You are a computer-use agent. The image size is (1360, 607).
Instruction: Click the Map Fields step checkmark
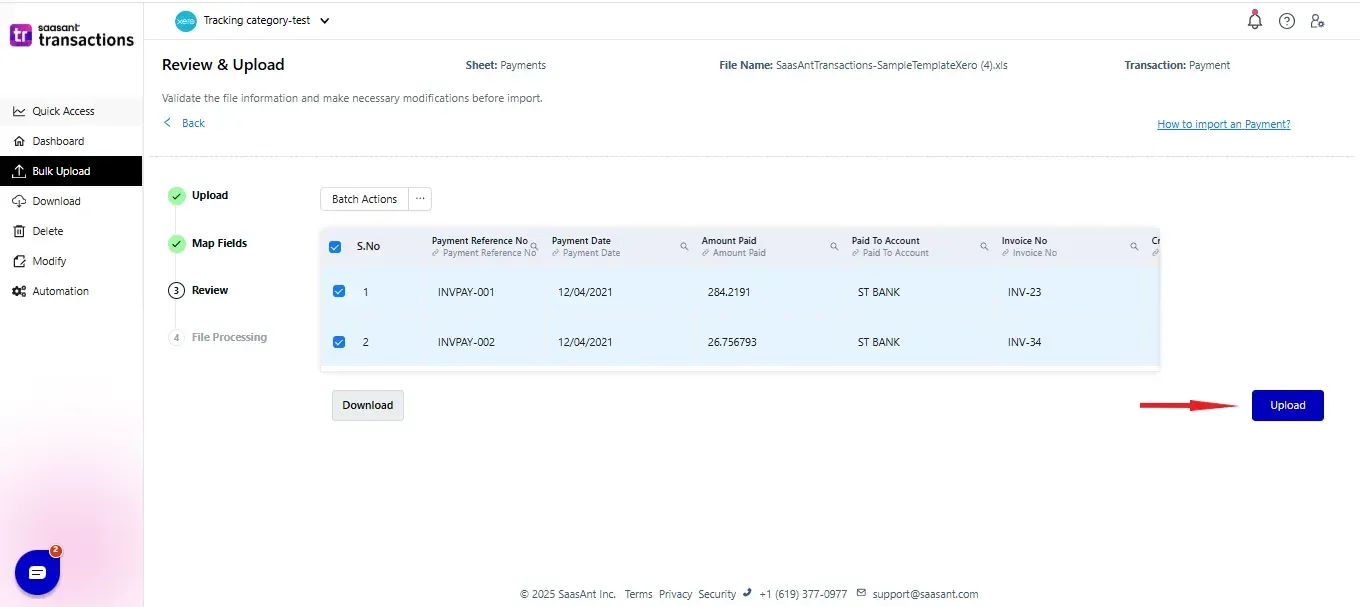pos(177,243)
